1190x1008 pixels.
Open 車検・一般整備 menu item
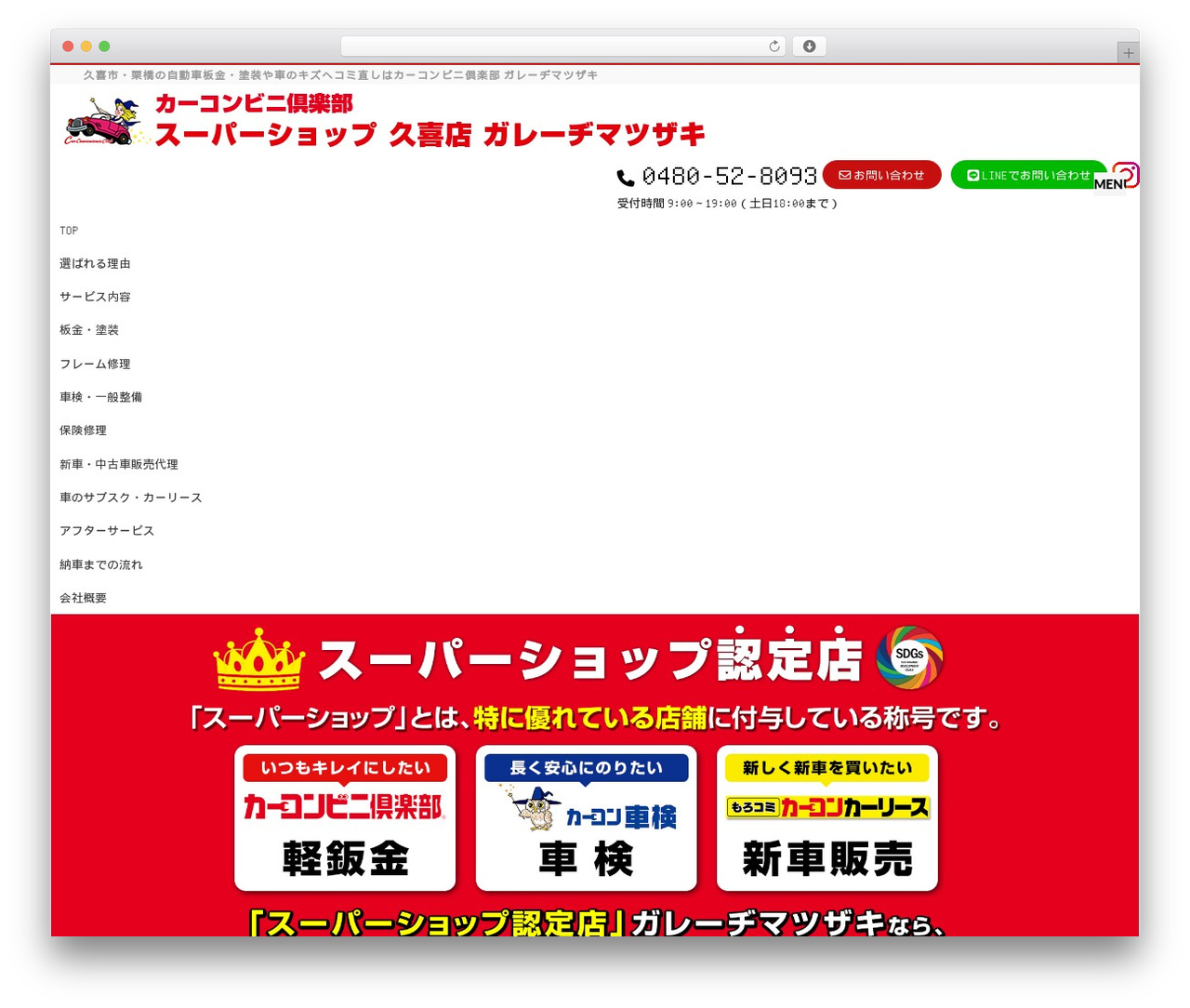tap(101, 397)
